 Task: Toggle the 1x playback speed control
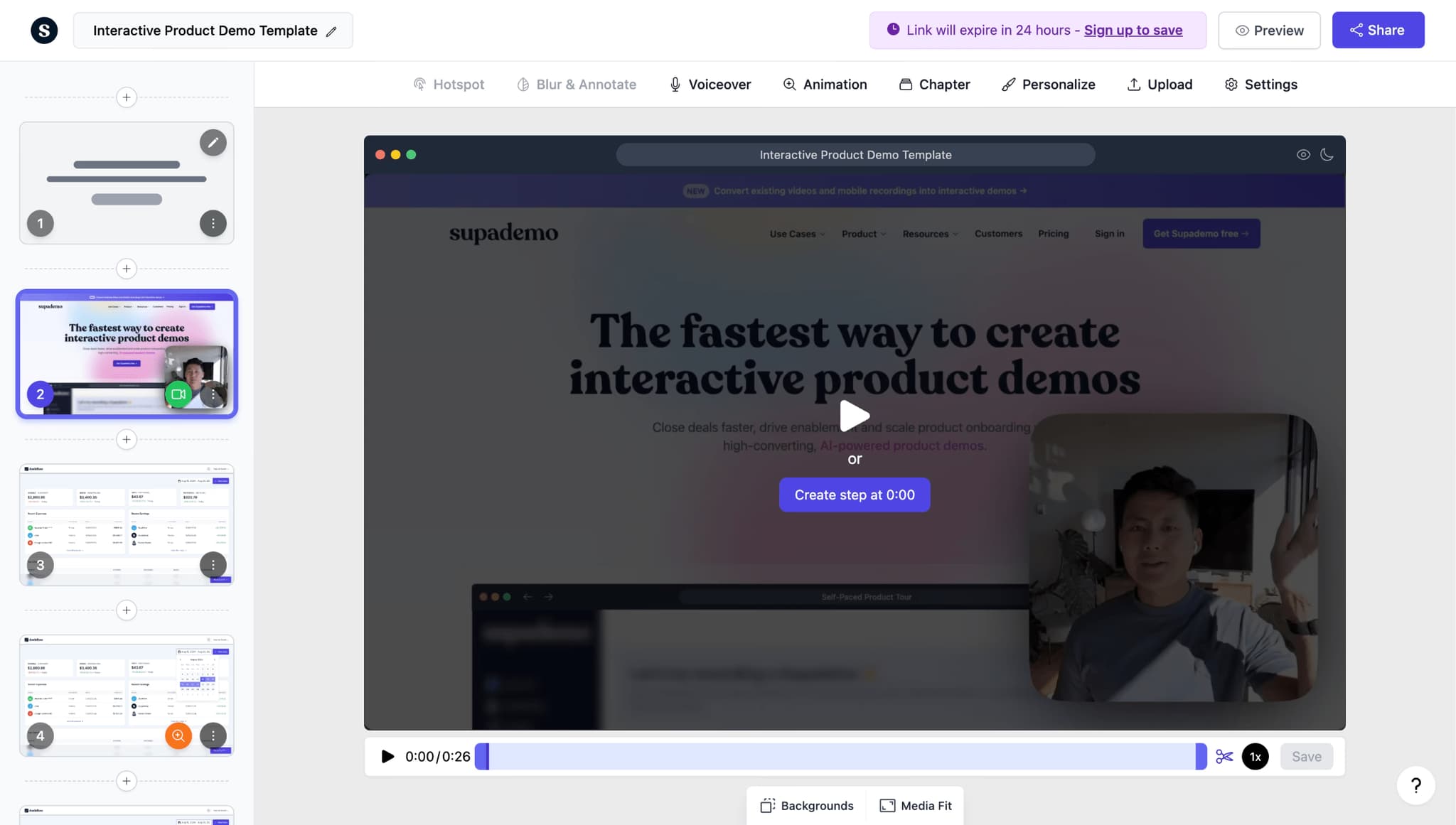pos(1255,756)
